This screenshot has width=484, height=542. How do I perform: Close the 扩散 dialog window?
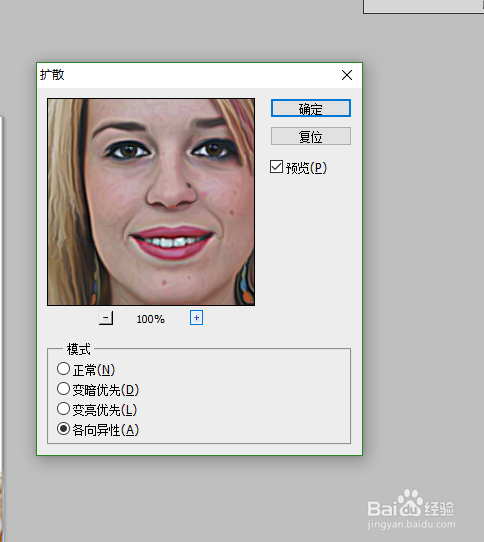pyautogui.click(x=347, y=75)
